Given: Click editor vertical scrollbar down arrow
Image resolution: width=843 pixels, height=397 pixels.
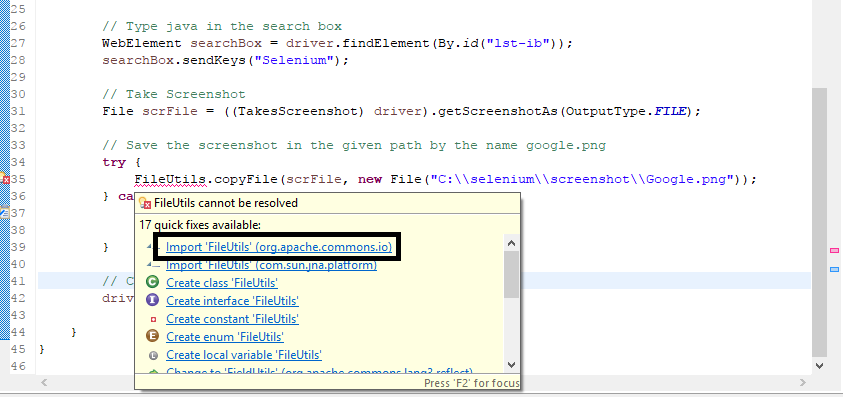Looking at the screenshot, I should click(x=819, y=365).
